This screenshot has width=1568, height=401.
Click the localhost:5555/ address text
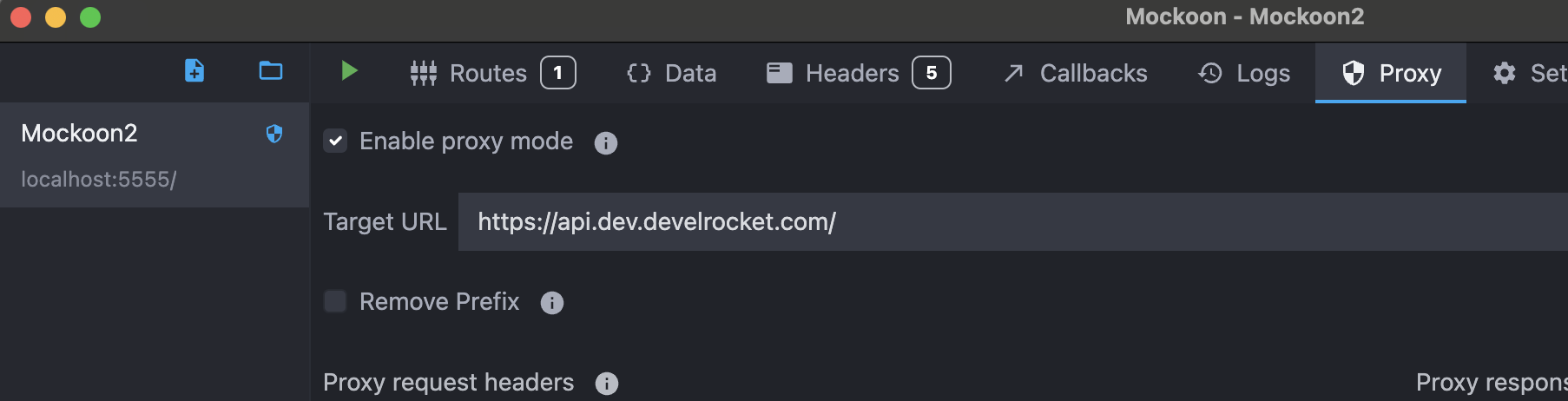(x=99, y=180)
